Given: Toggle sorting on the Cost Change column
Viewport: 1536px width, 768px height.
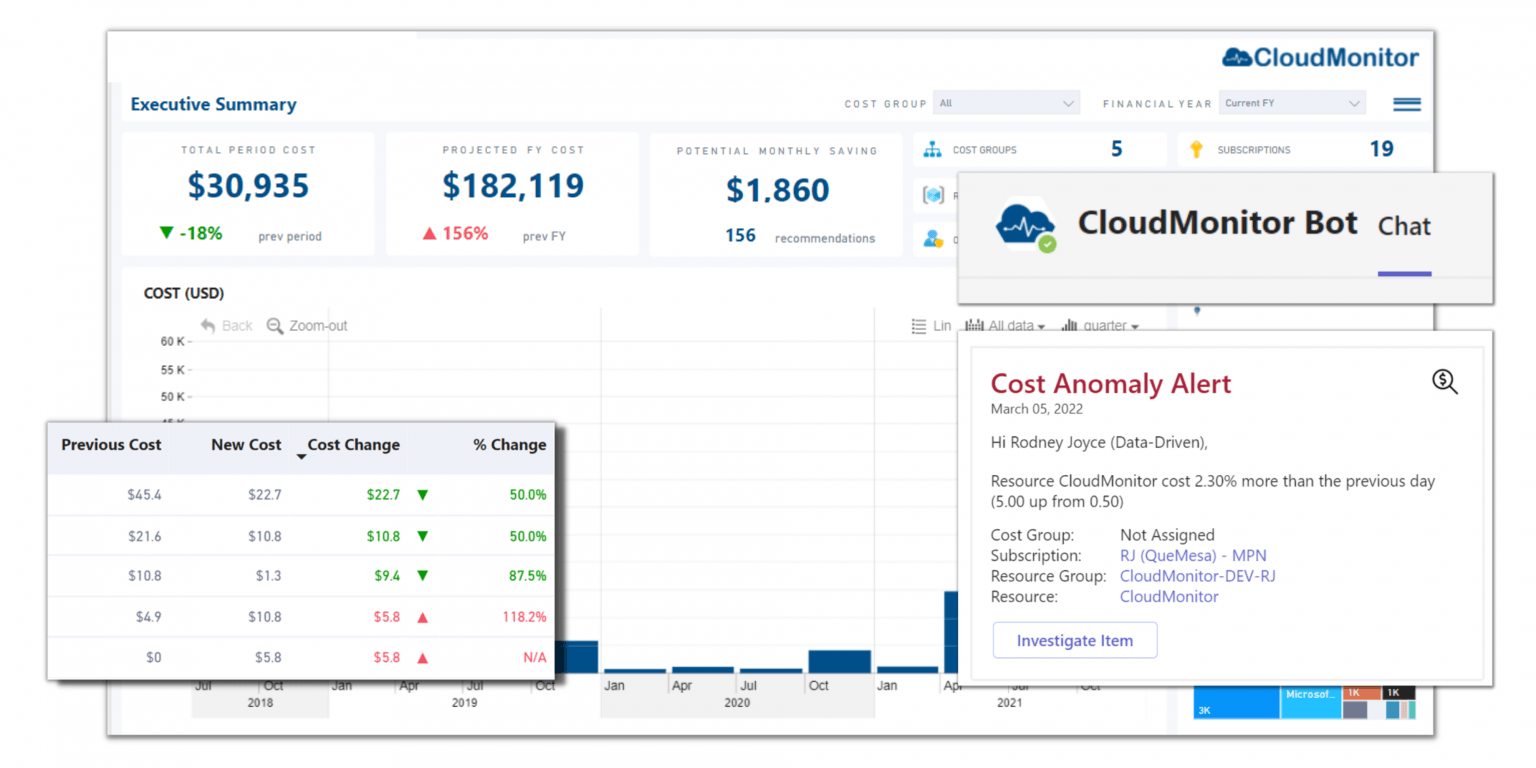Looking at the screenshot, I should click(352, 446).
